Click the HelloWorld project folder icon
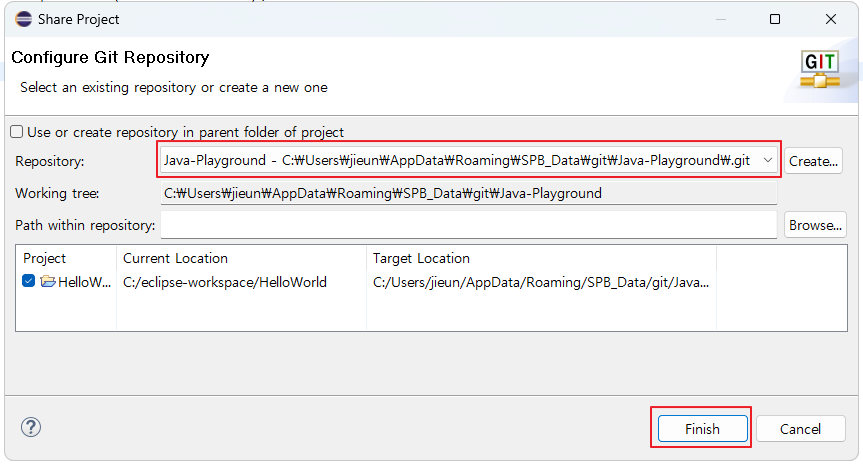 [48, 281]
